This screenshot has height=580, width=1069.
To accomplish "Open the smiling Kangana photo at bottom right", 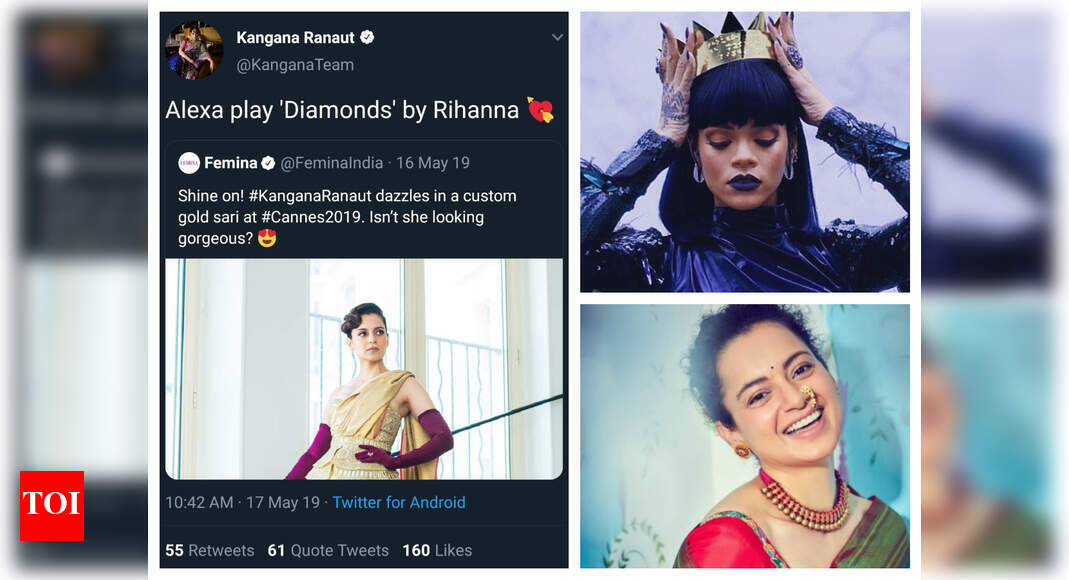I will coord(745,436).
